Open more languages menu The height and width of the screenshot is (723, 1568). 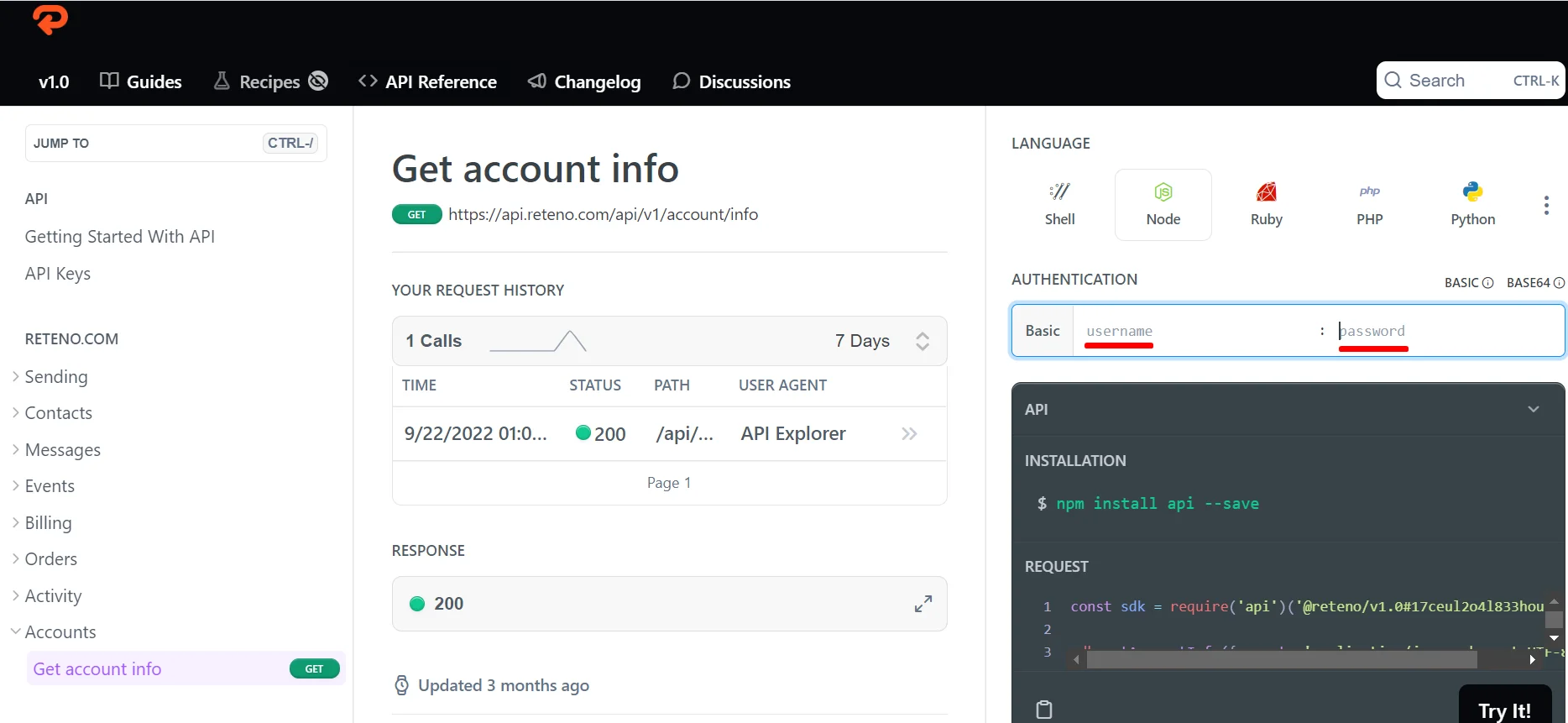pyautogui.click(x=1546, y=206)
